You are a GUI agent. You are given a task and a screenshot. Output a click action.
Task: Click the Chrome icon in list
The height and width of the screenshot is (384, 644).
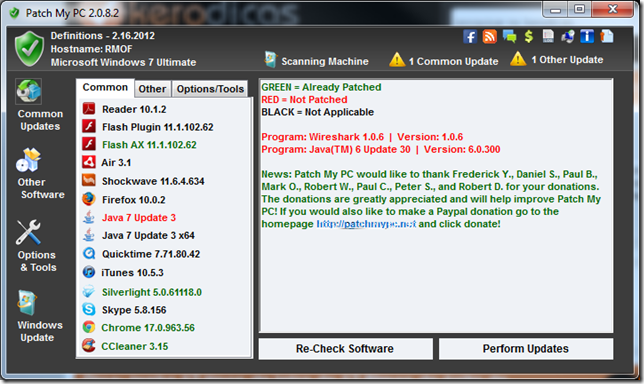coord(89,327)
